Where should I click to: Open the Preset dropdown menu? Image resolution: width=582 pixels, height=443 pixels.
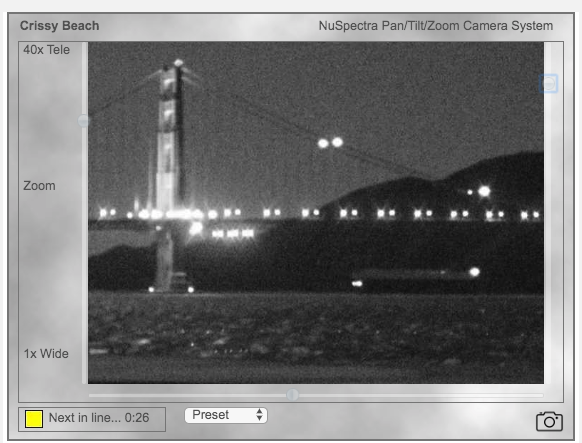click(226, 415)
